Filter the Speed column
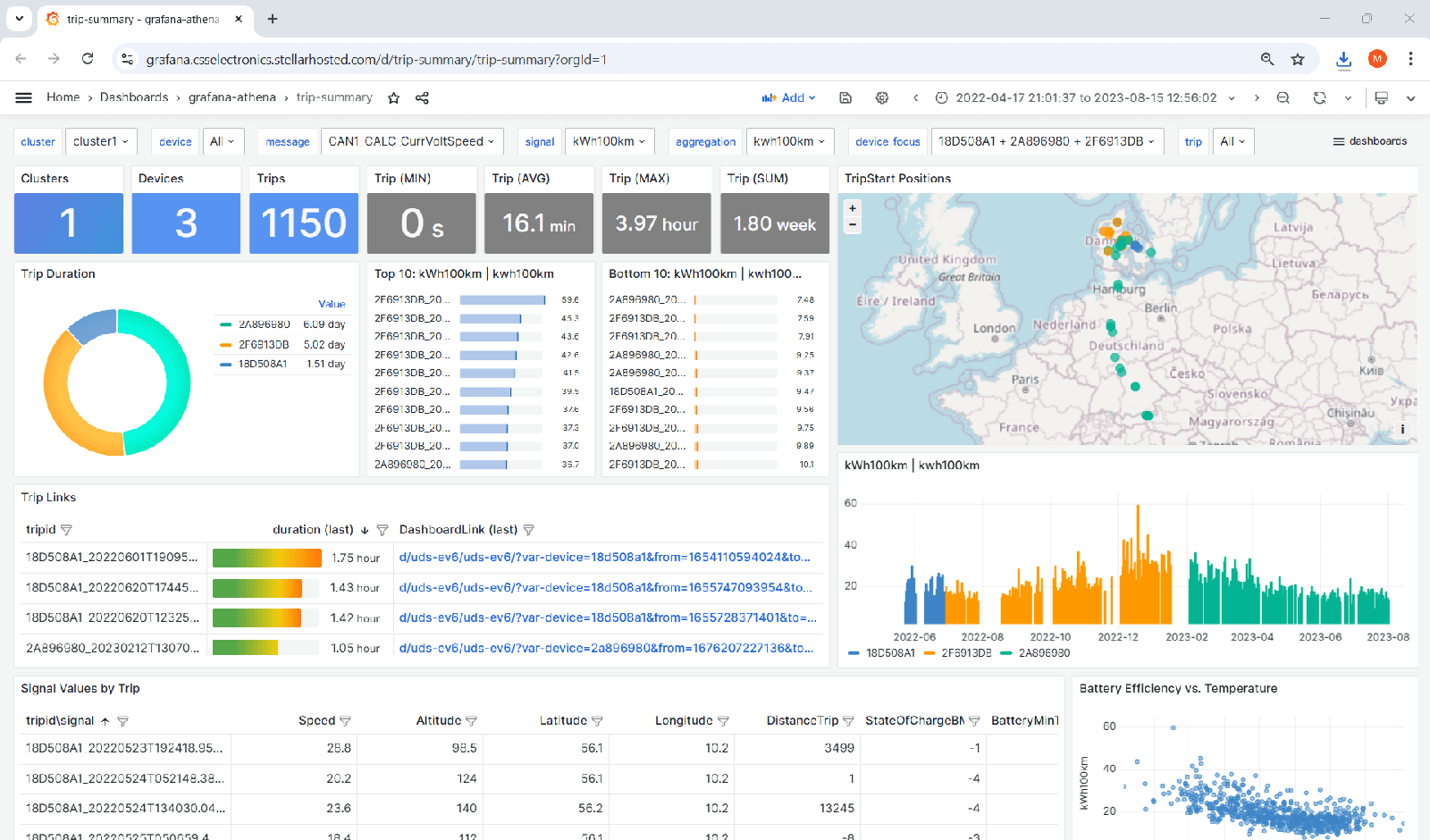Image resolution: width=1430 pixels, height=840 pixels. (345, 721)
